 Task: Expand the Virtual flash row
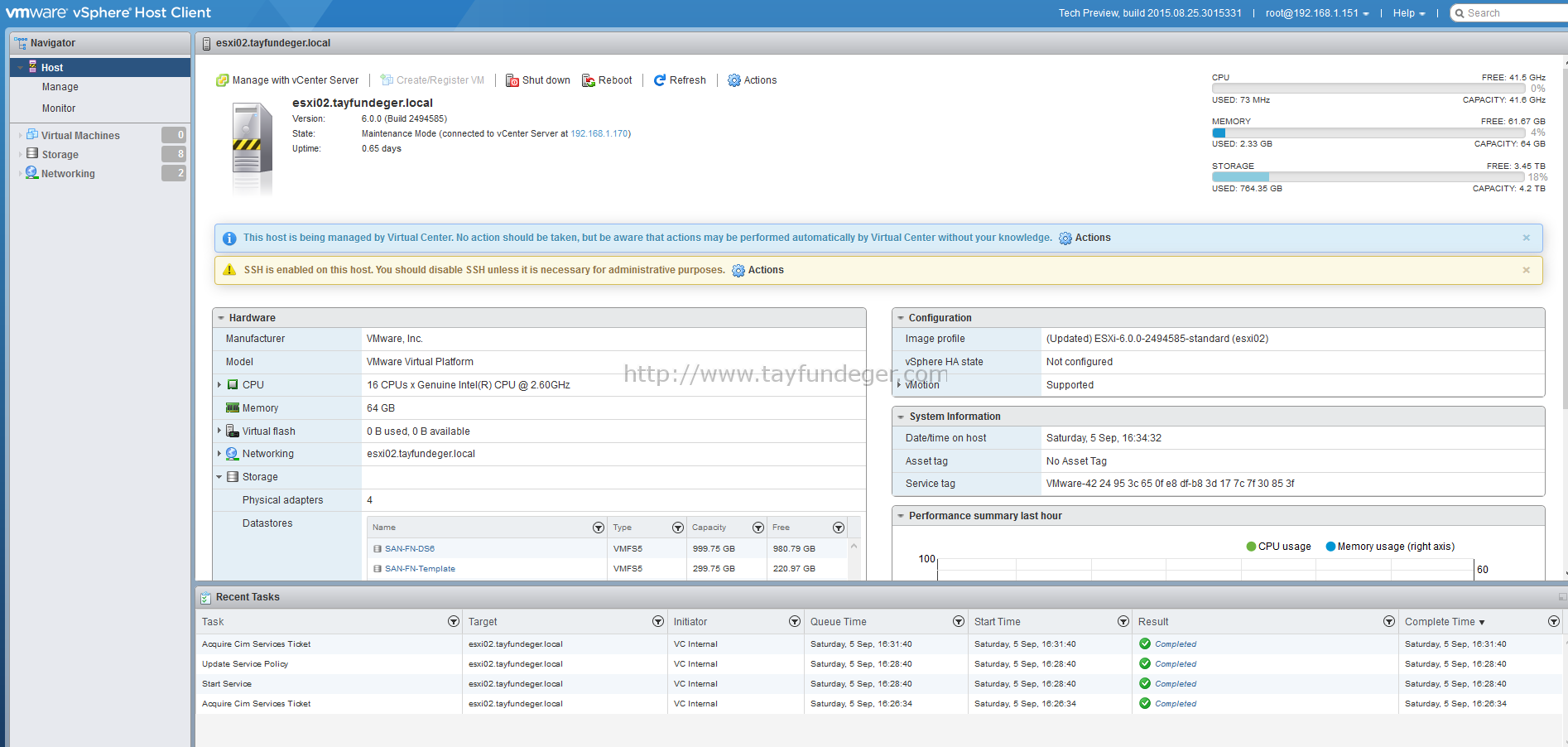[x=219, y=431]
